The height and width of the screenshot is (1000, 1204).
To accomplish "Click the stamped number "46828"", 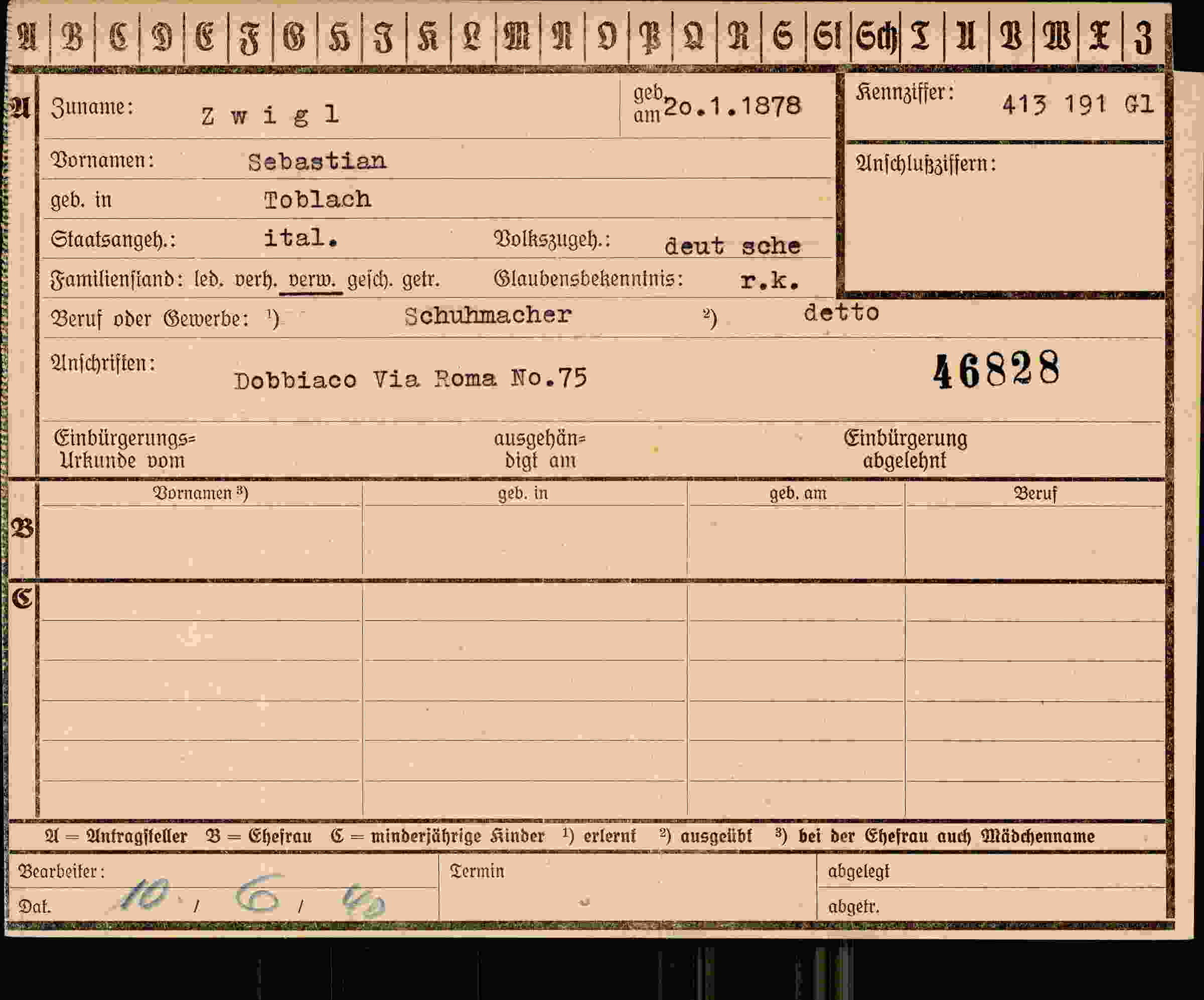I will pyautogui.click(x=996, y=370).
